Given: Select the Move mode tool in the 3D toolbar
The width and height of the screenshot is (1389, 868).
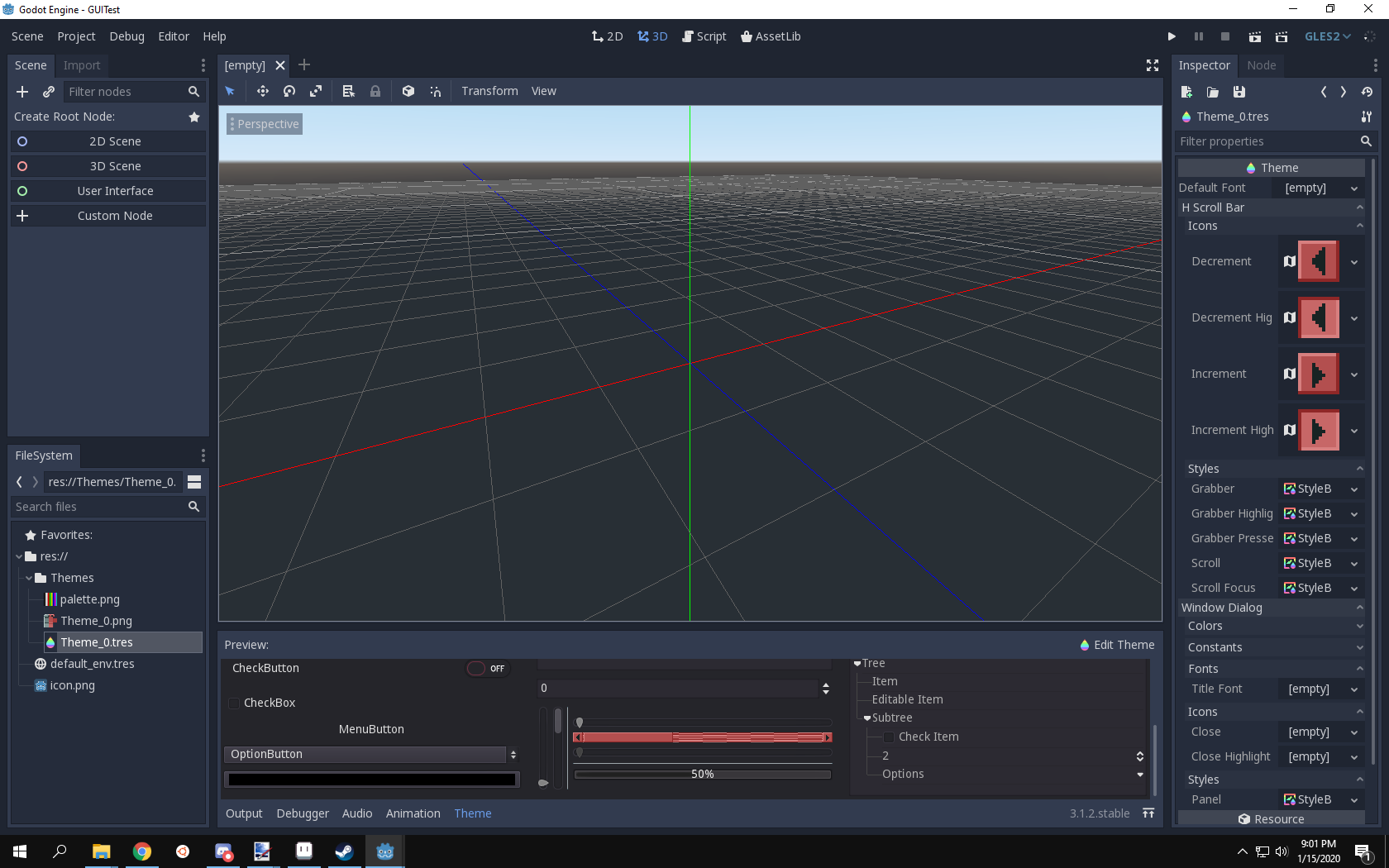Looking at the screenshot, I should [262, 91].
